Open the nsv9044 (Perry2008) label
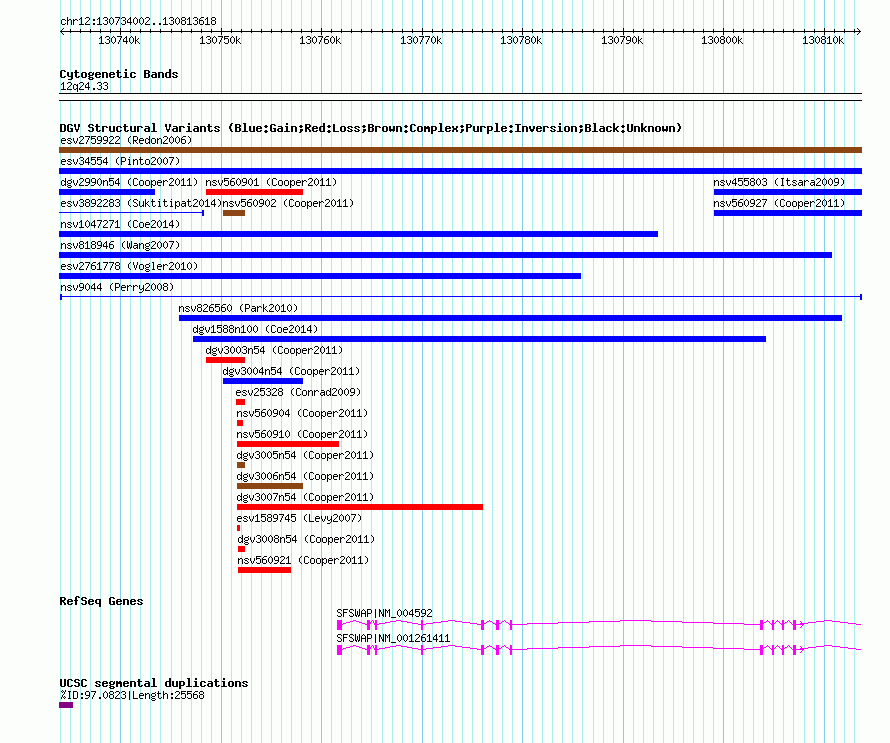890x743 pixels. tap(117, 287)
